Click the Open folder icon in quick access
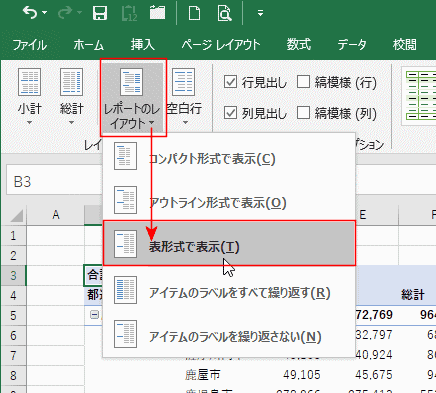Image resolution: width=436 pixels, height=393 pixels. (157, 13)
